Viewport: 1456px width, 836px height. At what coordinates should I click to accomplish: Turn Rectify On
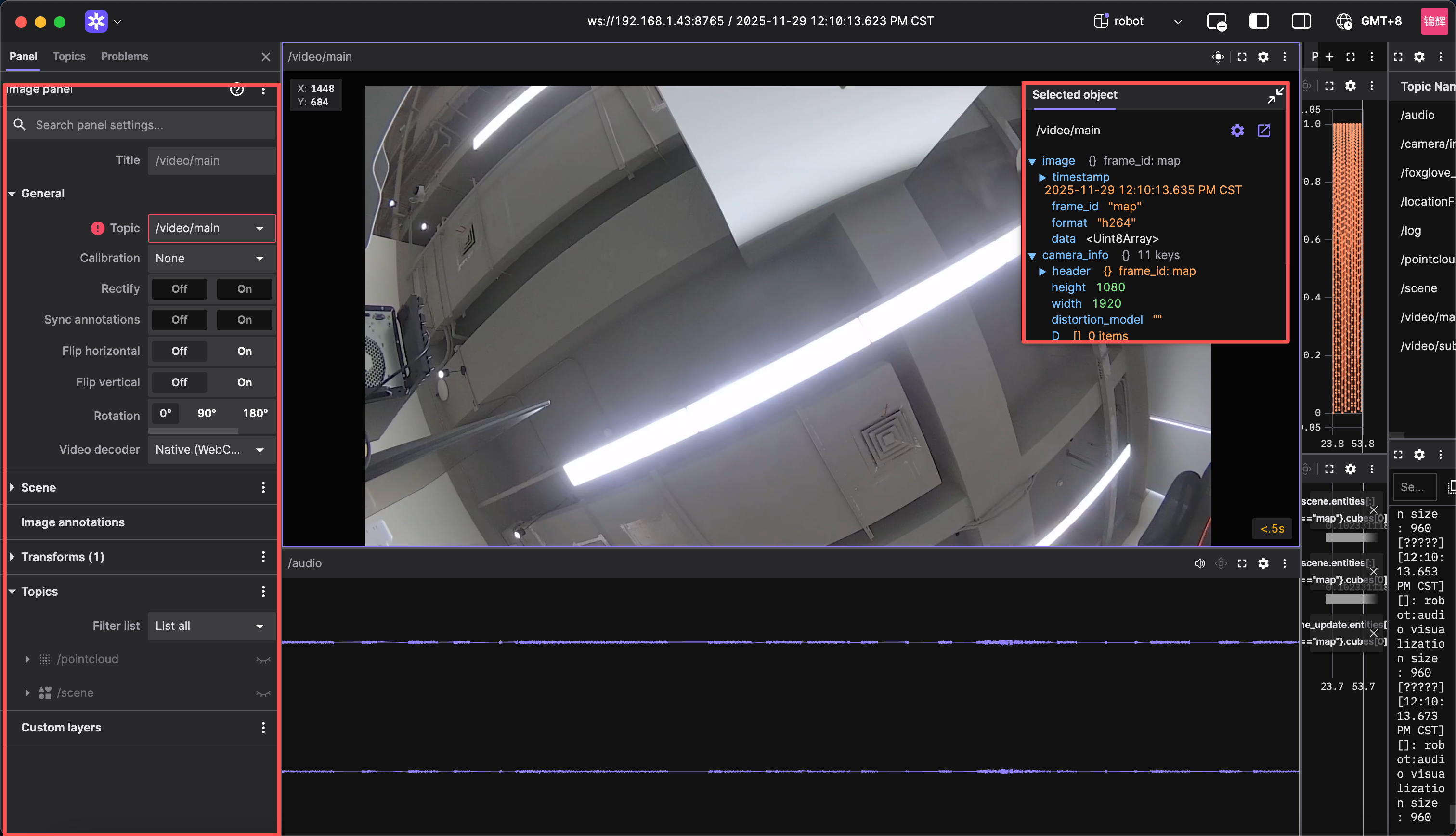click(245, 289)
